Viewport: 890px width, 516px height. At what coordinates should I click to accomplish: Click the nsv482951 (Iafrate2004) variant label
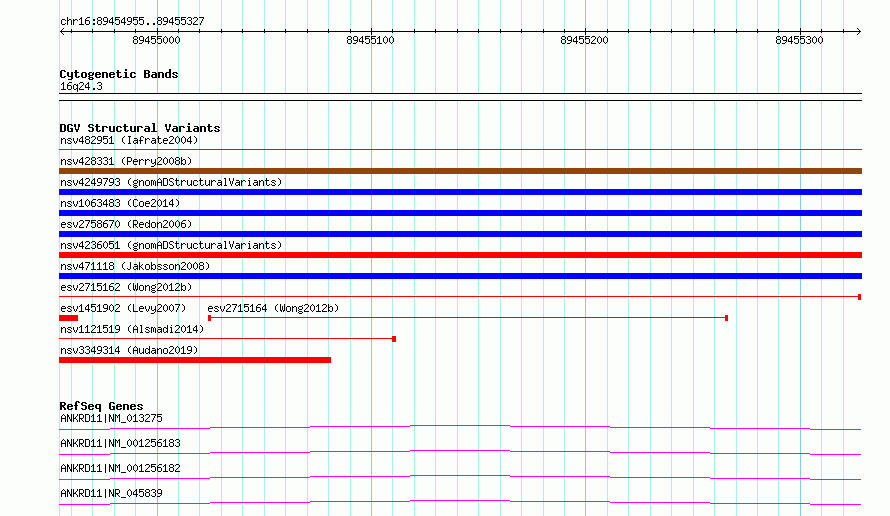[x=129, y=140]
